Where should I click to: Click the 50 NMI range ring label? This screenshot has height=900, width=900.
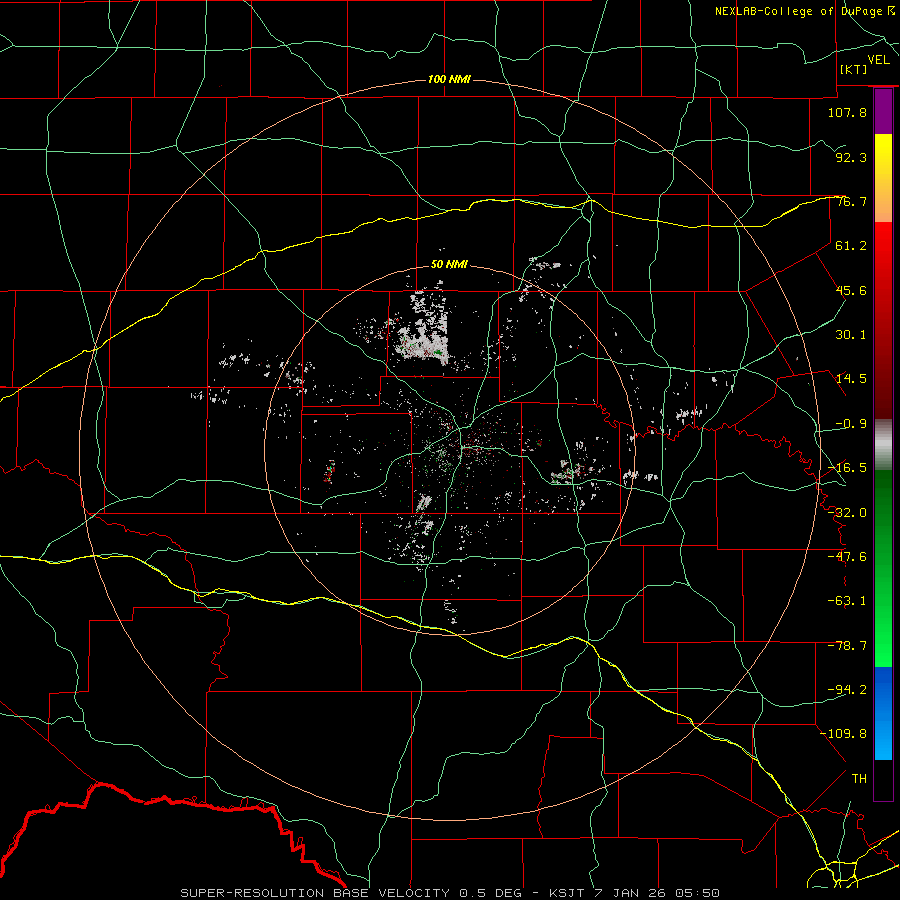[449, 265]
